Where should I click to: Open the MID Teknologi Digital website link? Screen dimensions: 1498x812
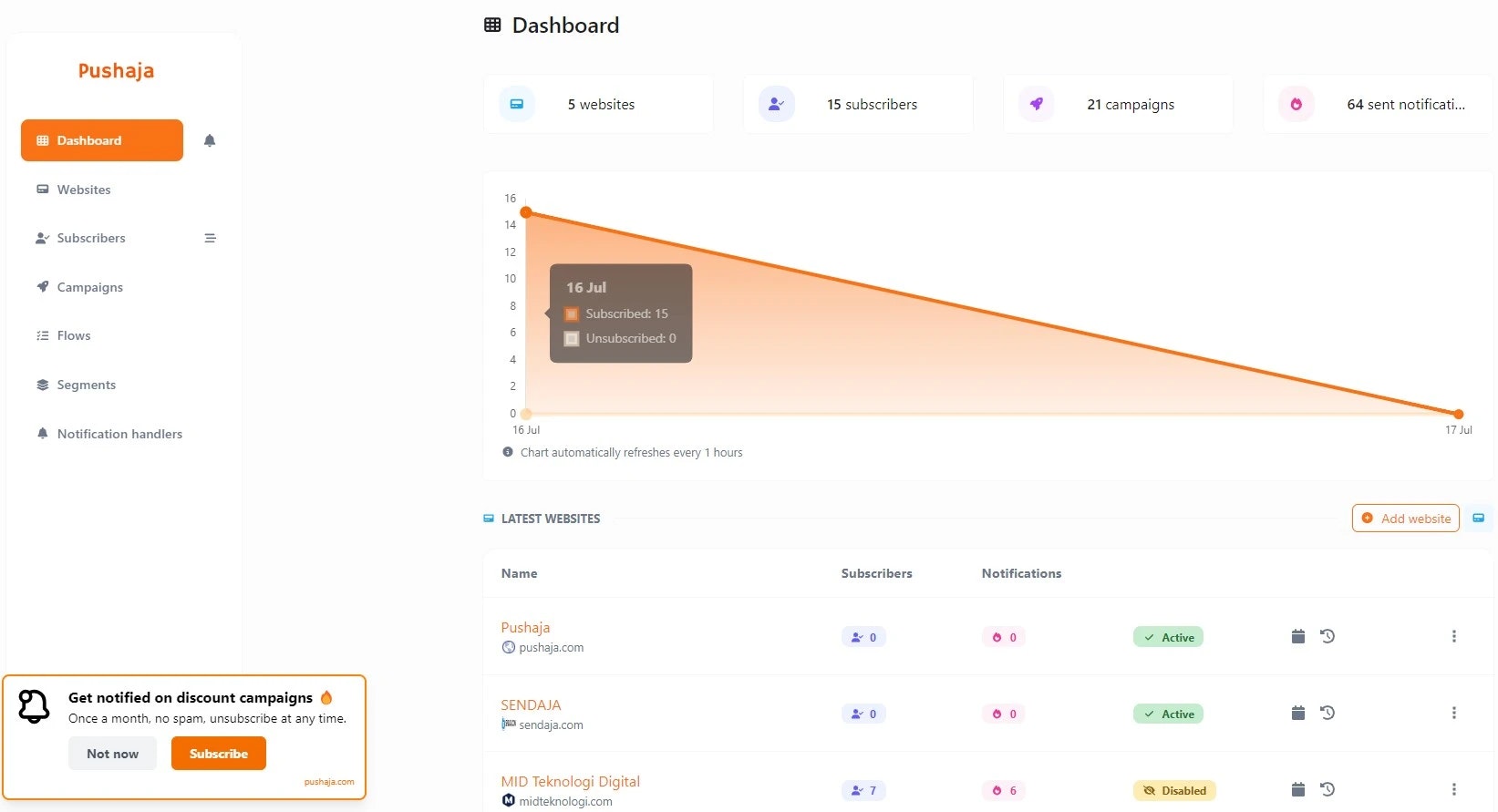(570, 781)
